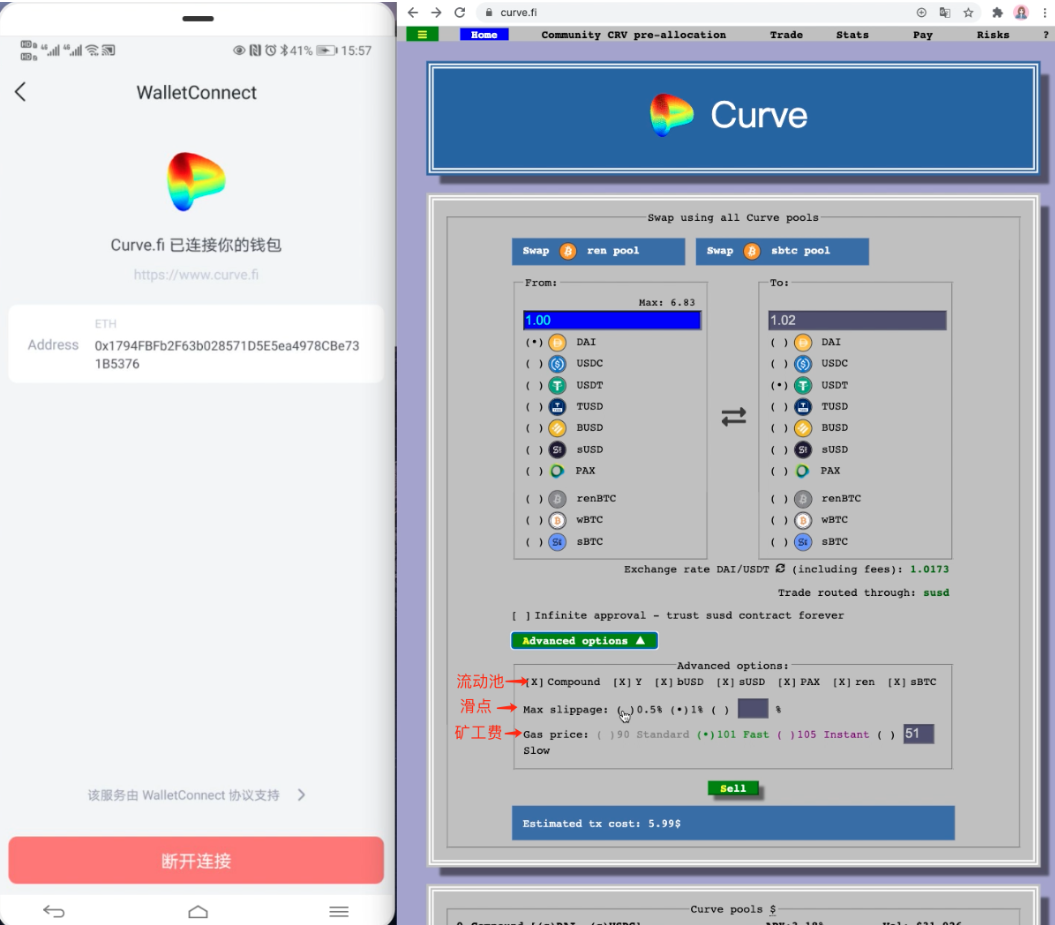Open the Stats menu item
Screen dimensions: 1055x925
(852, 35)
